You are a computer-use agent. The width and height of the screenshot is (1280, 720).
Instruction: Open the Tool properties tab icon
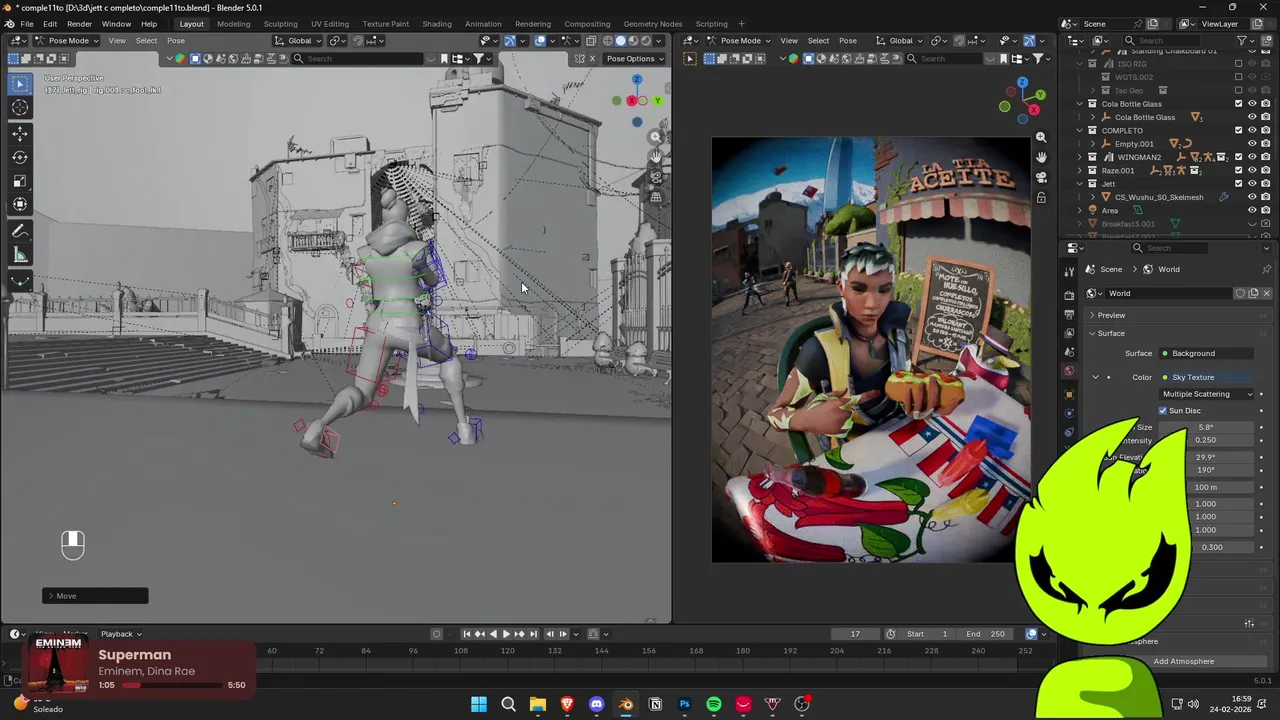pos(1069,270)
